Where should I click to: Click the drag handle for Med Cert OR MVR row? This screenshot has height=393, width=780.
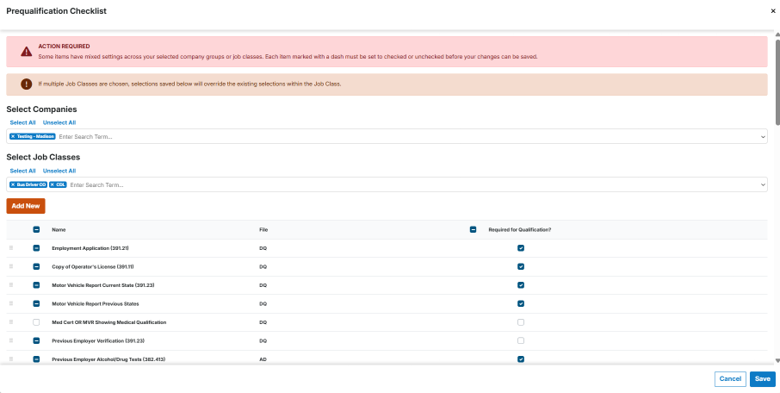(11, 322)
